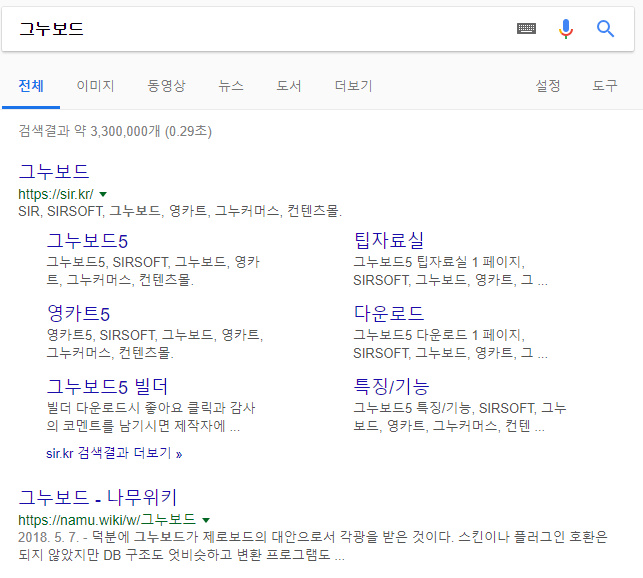
Task: Click the SIR, SIRSOFT description snippet
Action: (x=180, y=211)
